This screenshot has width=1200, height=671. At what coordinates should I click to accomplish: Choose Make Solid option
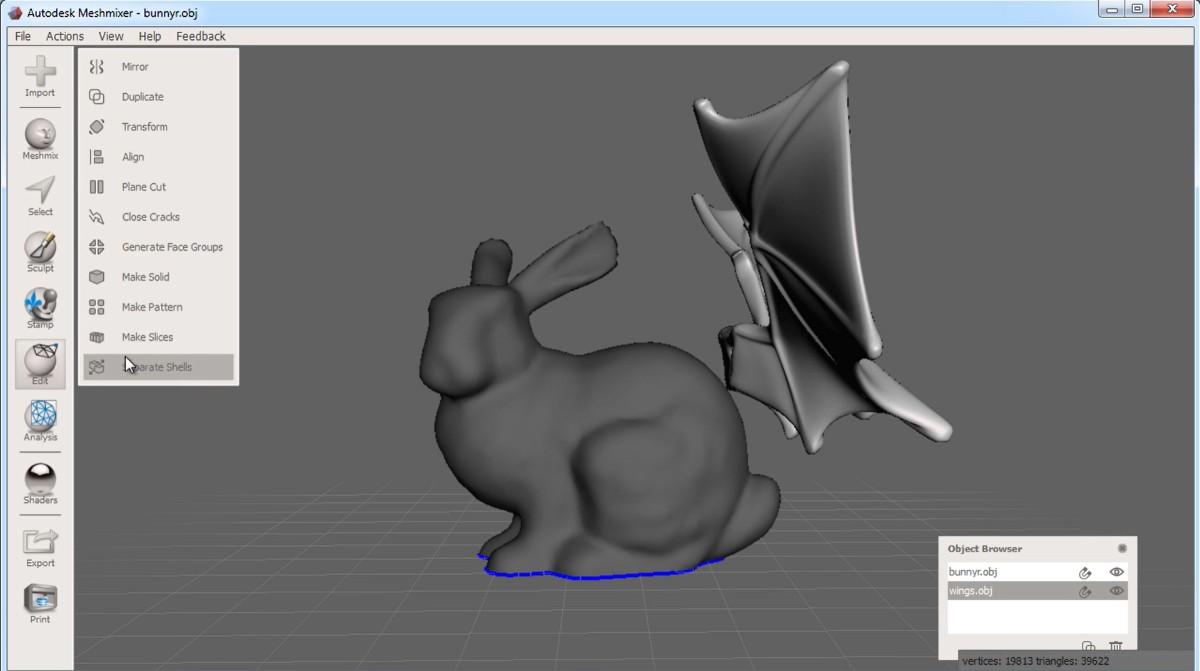click(x=158, y=277)
